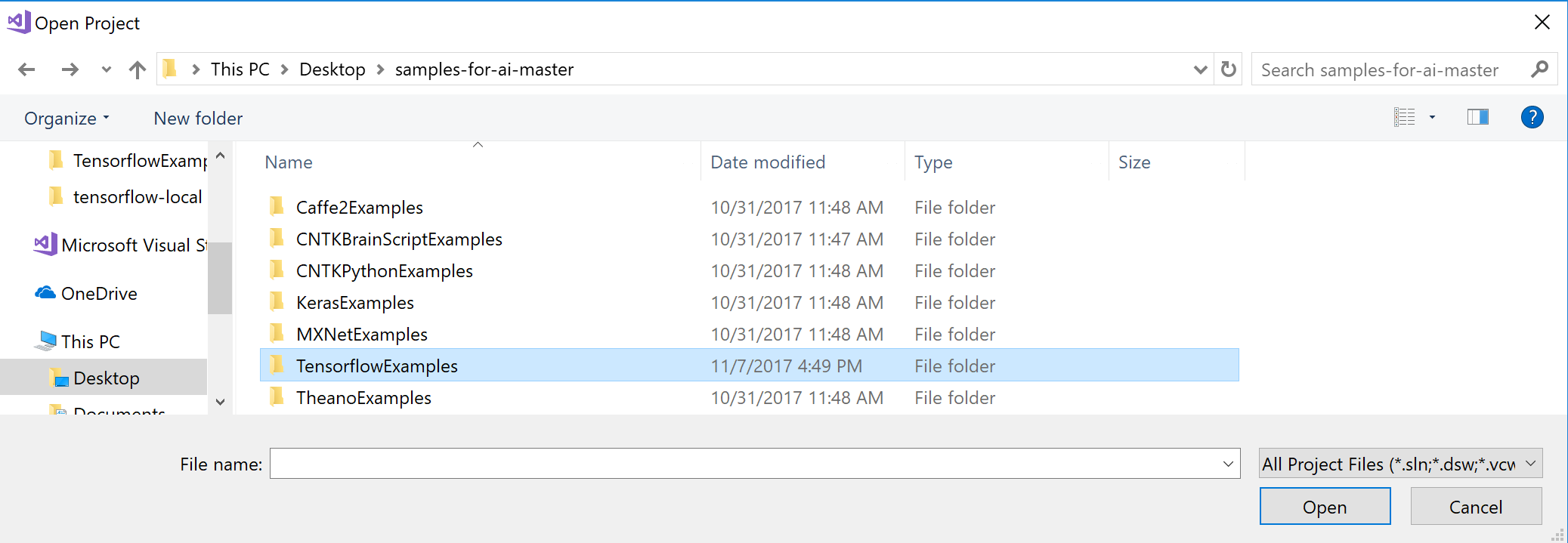Click the Forward navigation arrow
This screenshot has height=543, width=1568.
(x=70, y=70)
